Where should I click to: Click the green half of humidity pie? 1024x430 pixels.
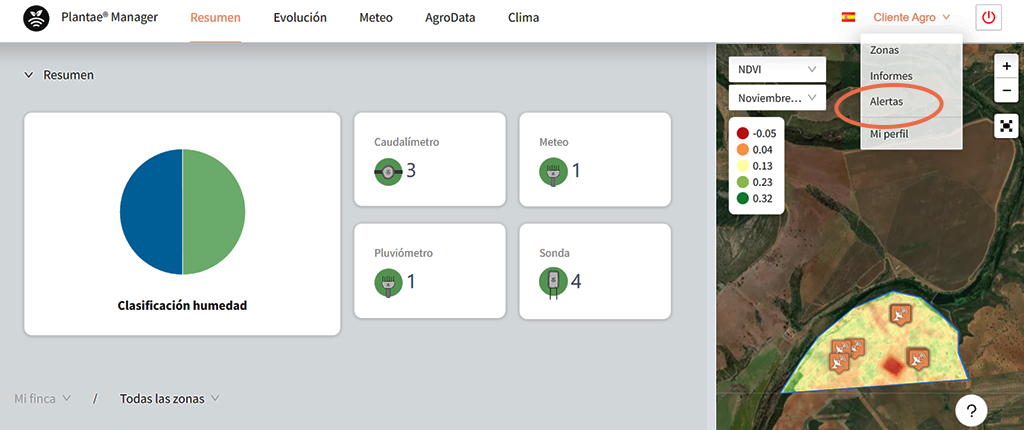214,212
